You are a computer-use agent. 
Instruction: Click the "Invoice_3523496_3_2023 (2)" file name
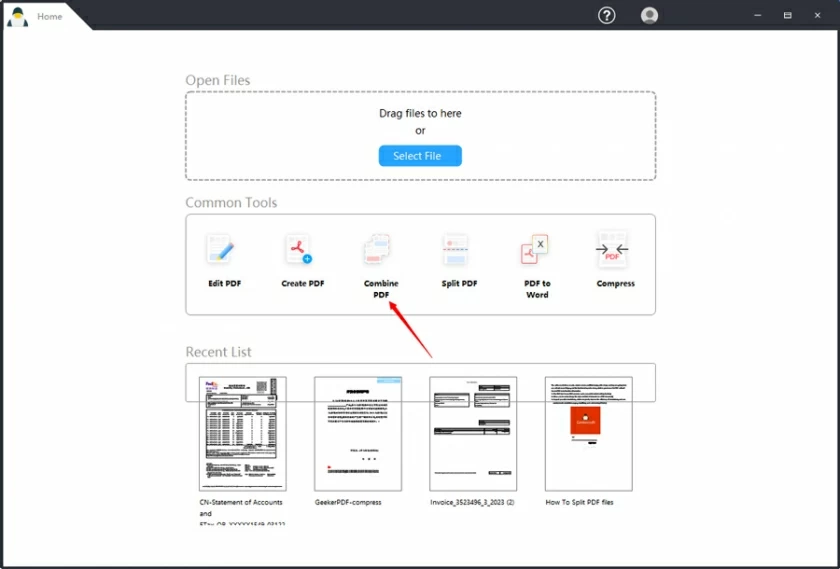point(472,502)
